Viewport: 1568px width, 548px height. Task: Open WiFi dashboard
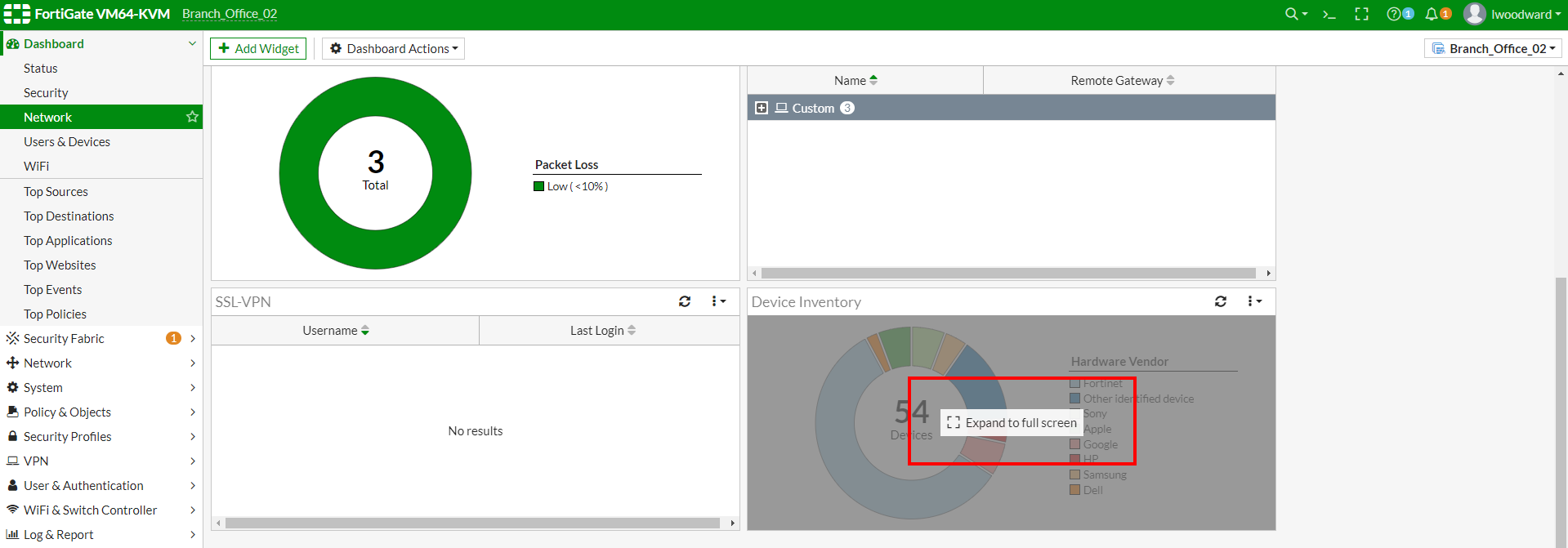click(x=36, y=167)
